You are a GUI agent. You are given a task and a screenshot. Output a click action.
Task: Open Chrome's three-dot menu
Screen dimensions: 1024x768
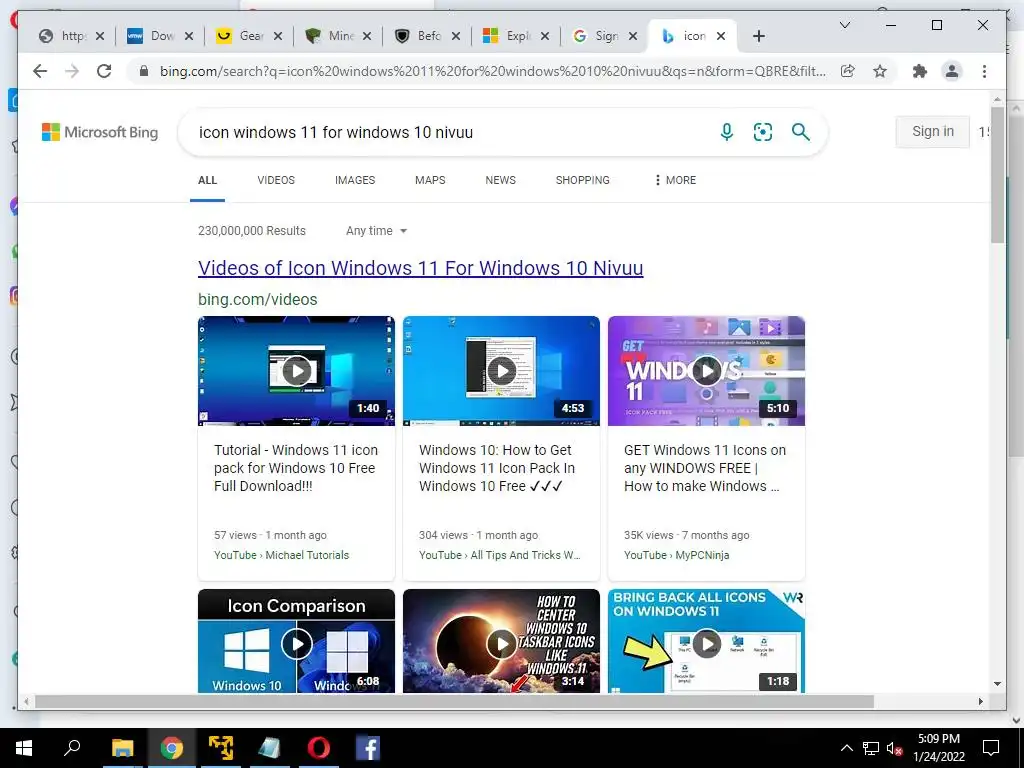tap(984, 71)
